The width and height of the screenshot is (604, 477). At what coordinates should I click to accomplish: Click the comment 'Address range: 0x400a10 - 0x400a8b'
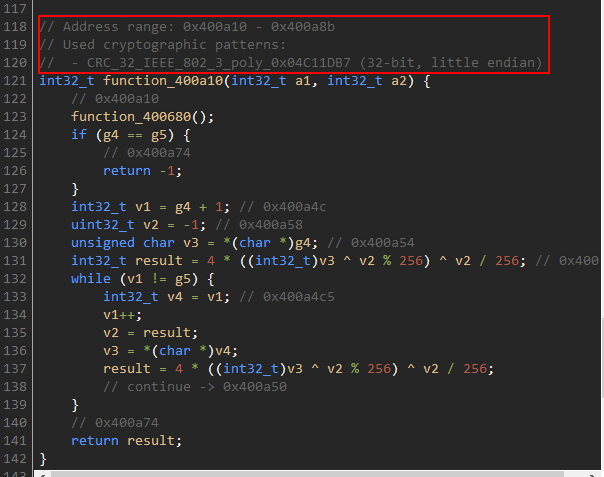(x=187, y=27)
